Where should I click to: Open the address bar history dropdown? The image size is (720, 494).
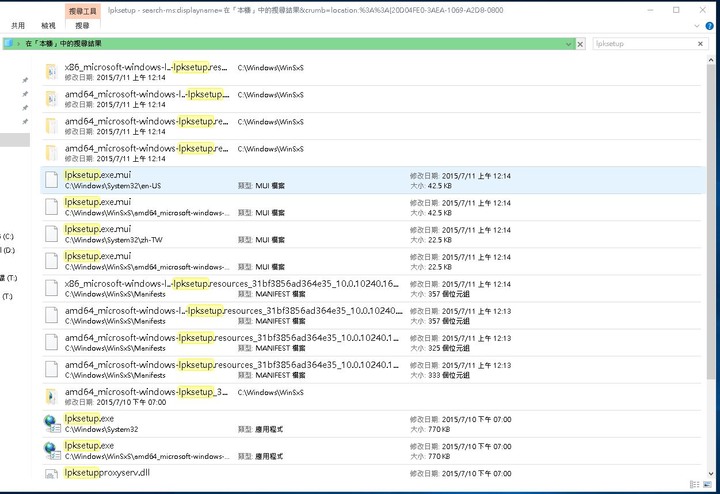coord(568,44)
